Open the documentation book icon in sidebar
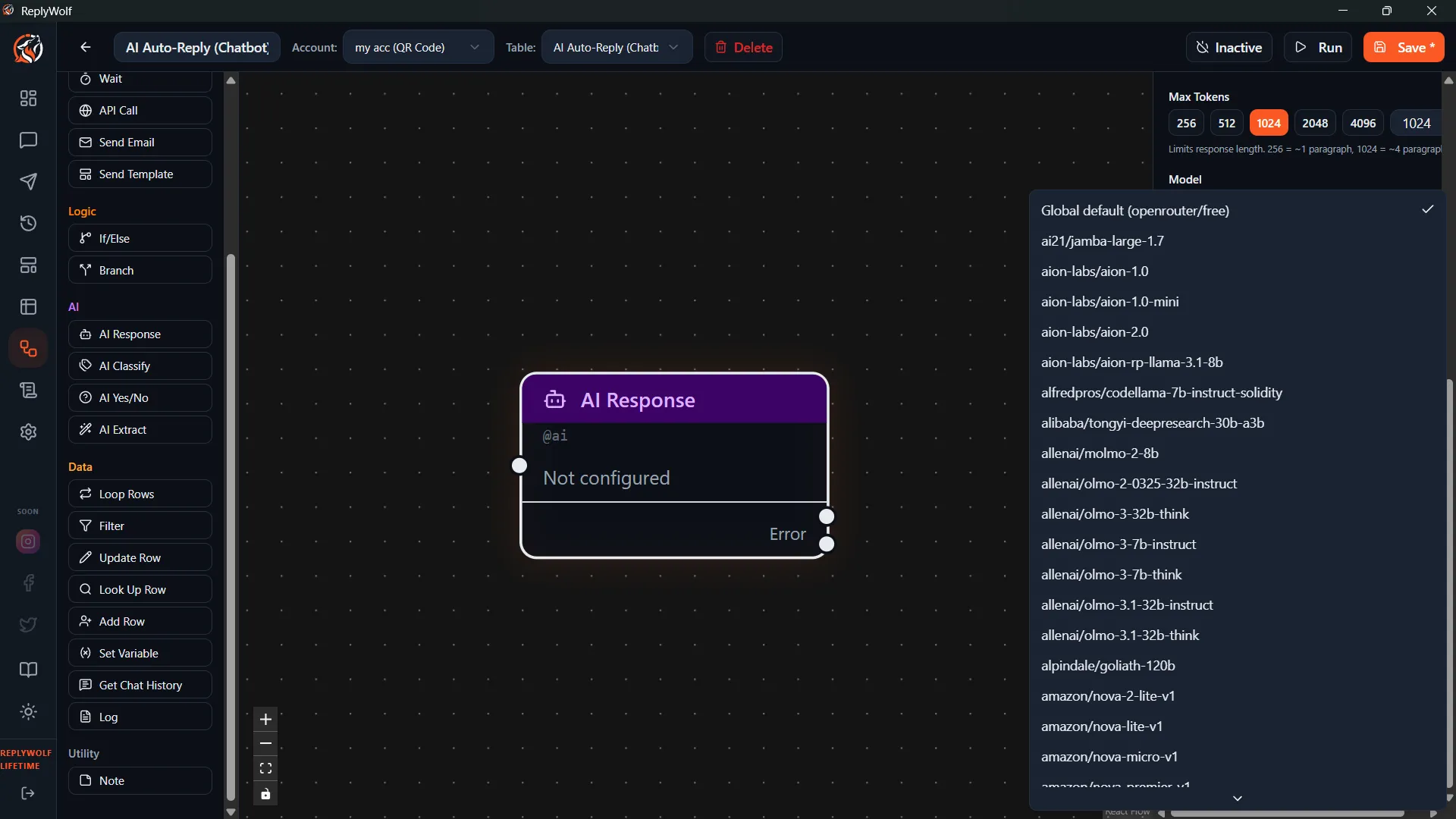 [x=28, y=670]
